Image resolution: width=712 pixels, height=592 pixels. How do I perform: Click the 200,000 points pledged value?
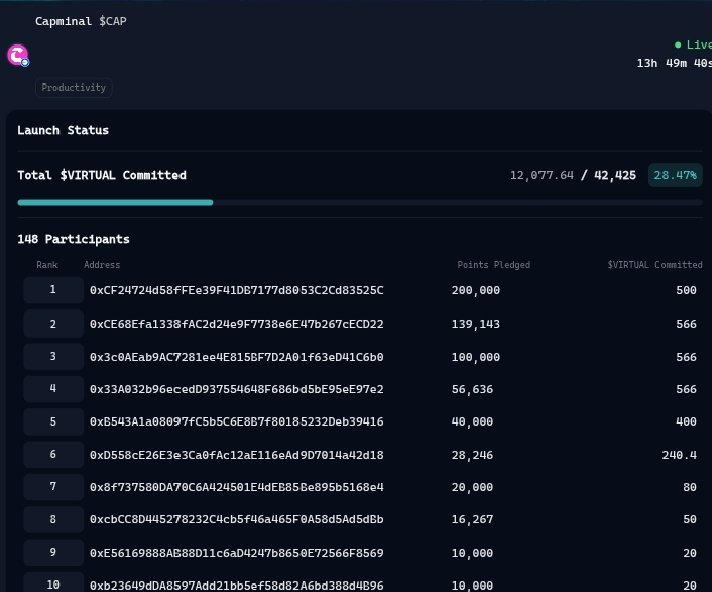(x=476, y=290)
